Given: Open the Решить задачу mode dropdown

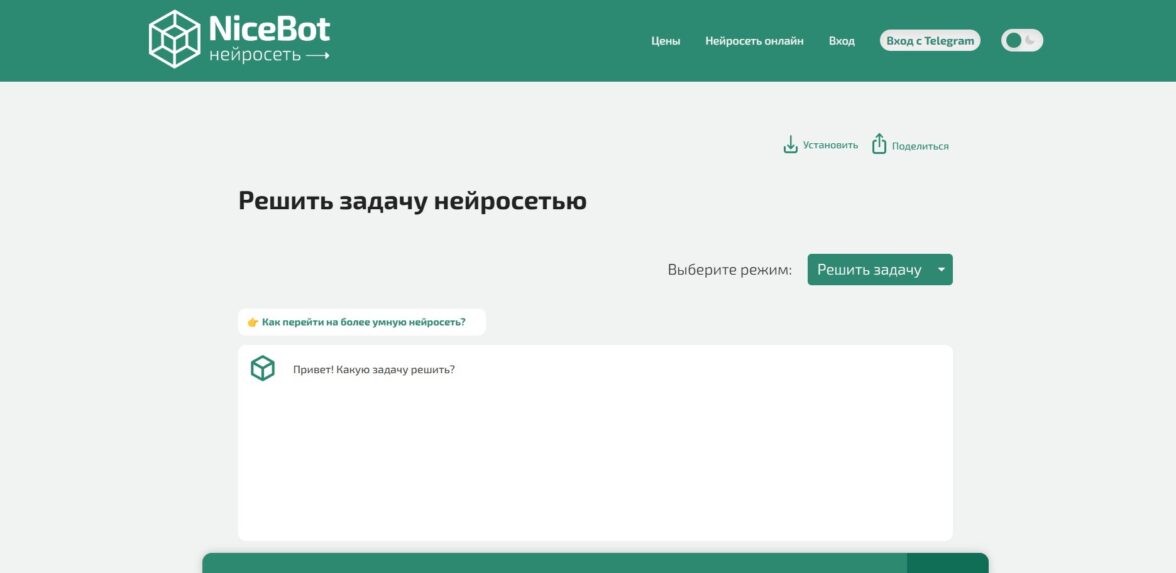Looking at the screenshot, I should pos(880,269).
